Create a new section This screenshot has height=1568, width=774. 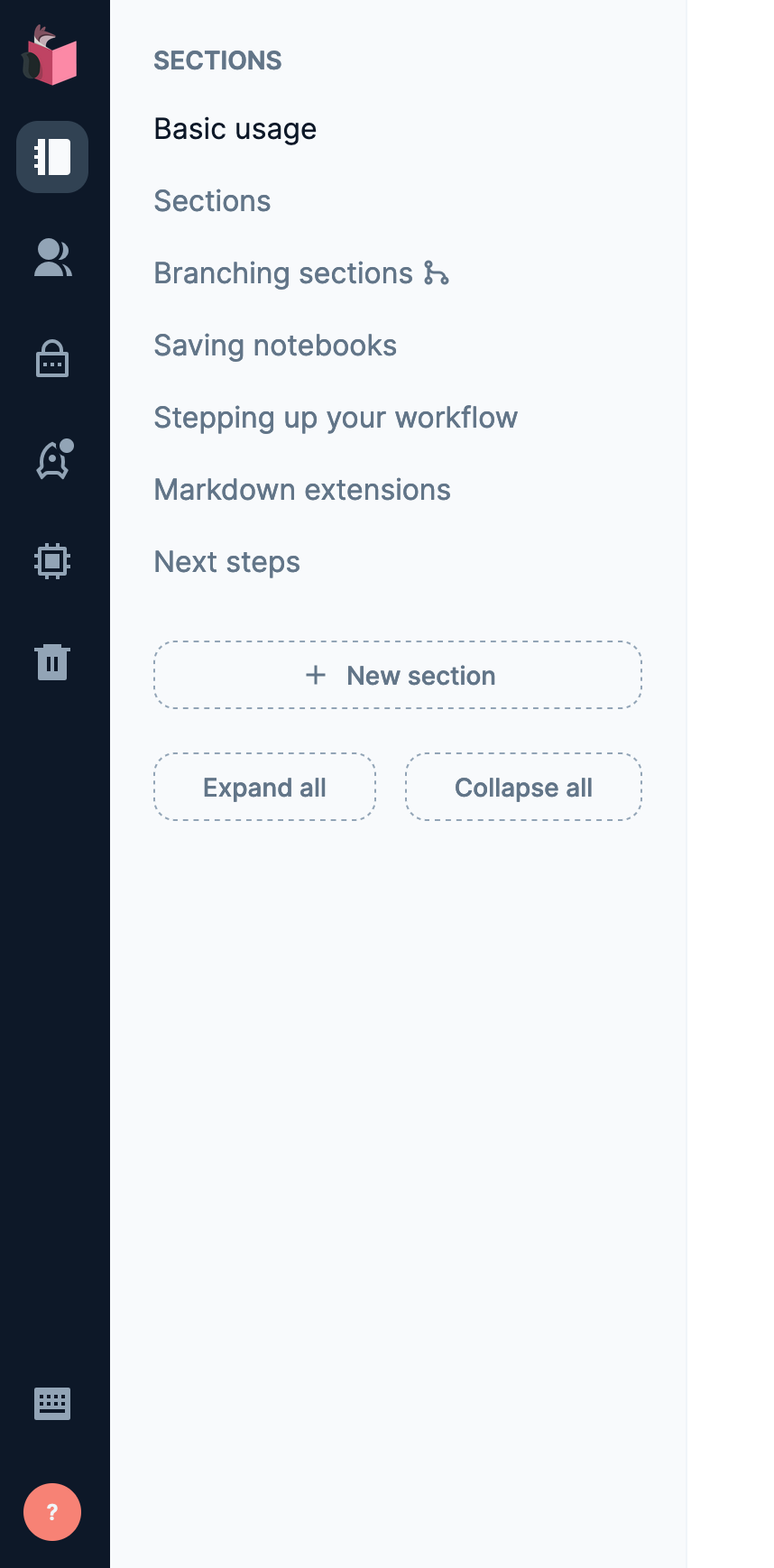398,675
